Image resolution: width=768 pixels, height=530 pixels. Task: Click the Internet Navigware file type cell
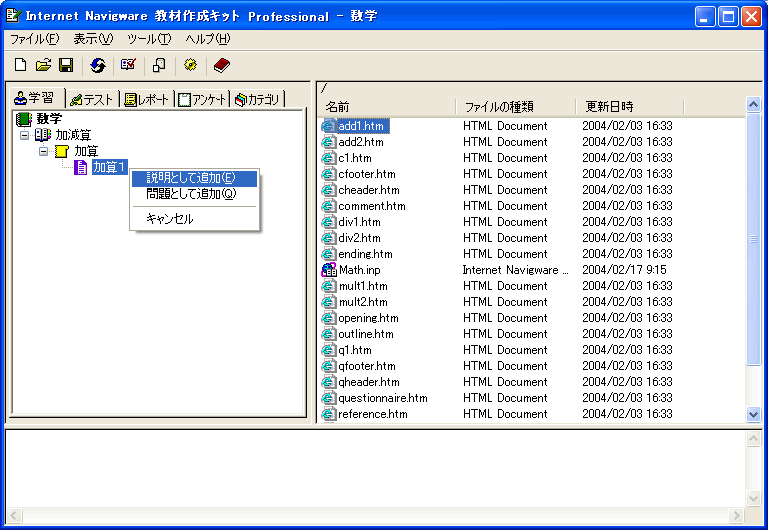pos(515,270)
